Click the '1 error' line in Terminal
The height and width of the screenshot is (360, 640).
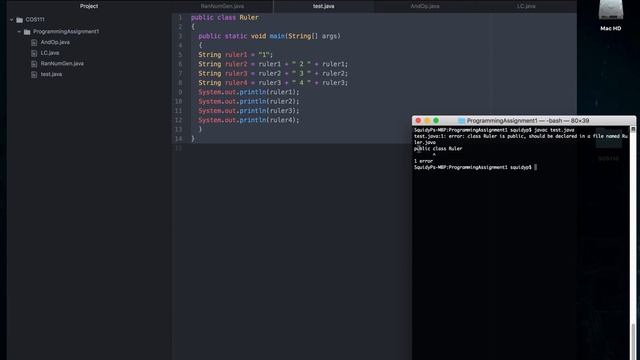(423, 161)
